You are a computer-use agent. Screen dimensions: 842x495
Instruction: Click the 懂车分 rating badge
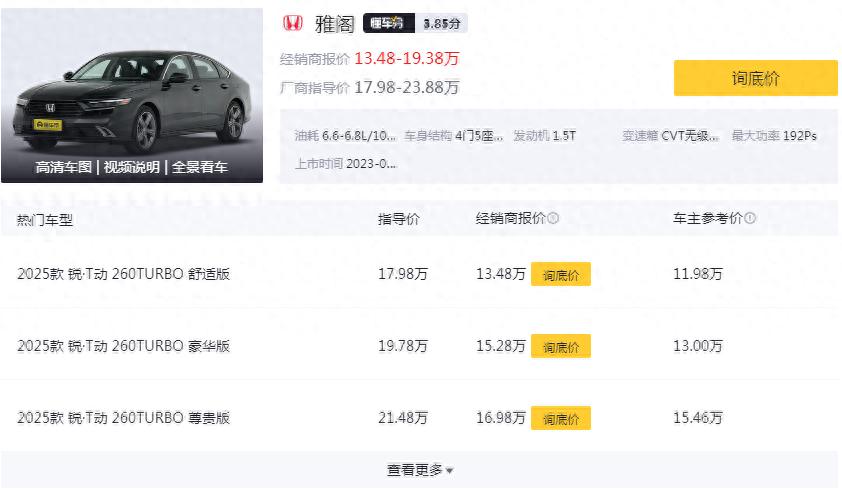pyautogui.click(x=388, y=23)
